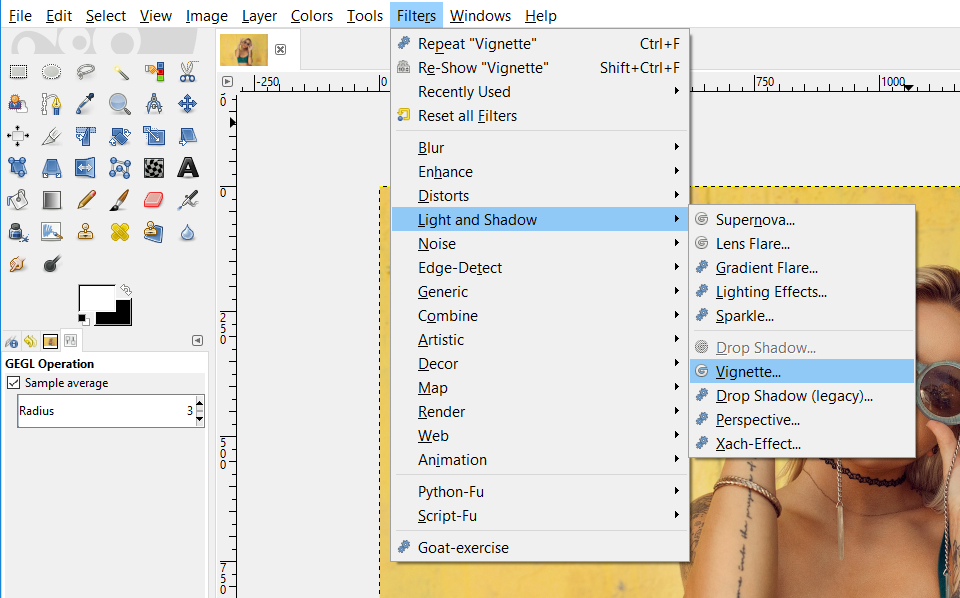Select the Text tool

(x=187, y=168)
